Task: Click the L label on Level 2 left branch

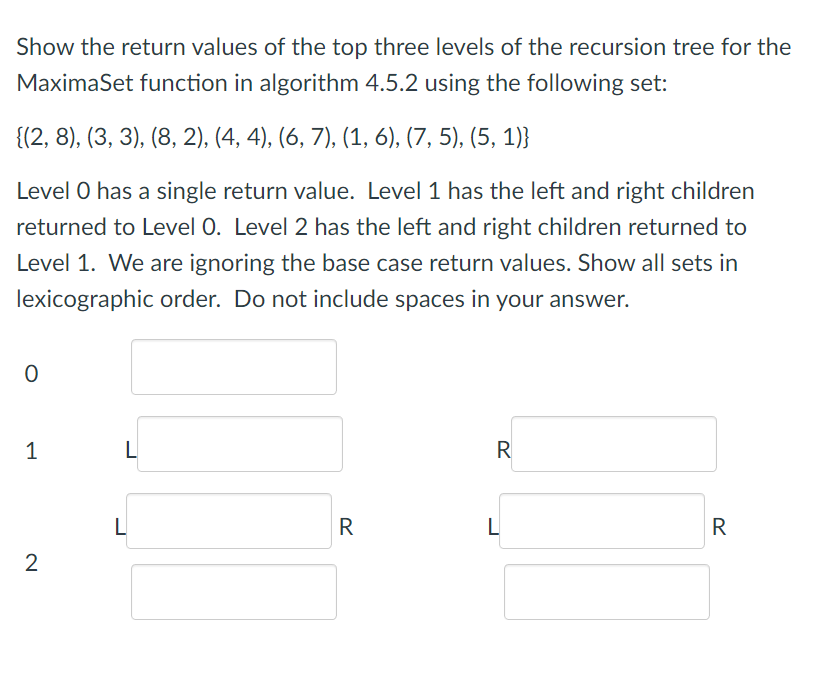Action: [x=118, y=527]
